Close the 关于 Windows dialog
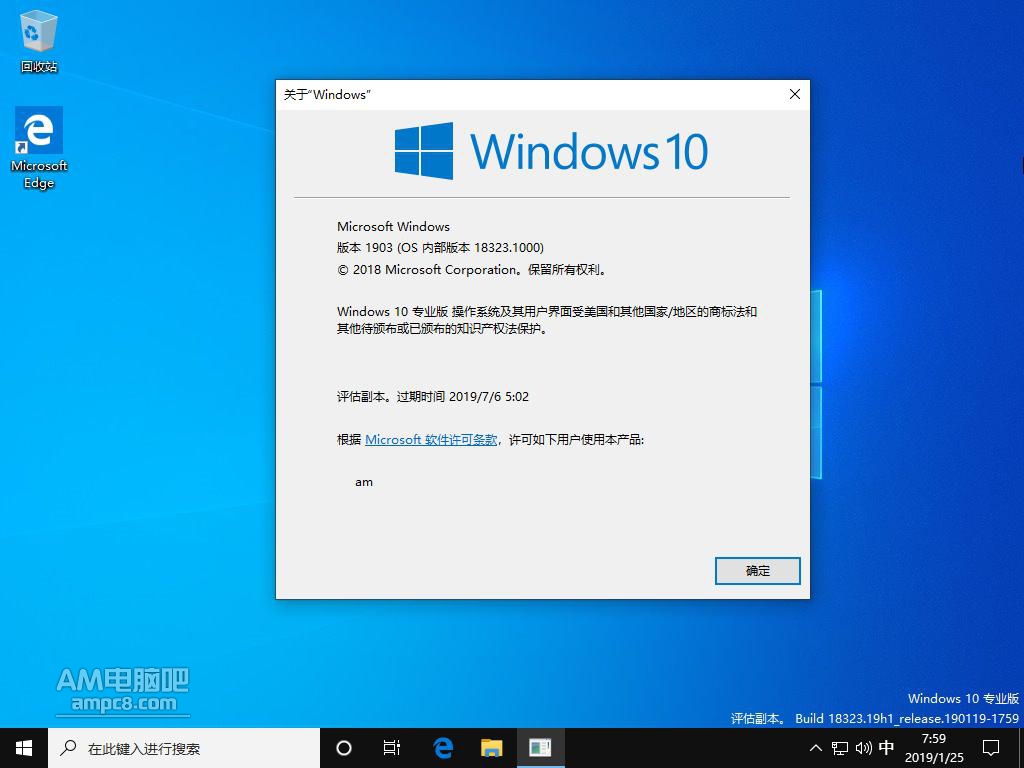 pyautogui.click(x=795, y=94)
